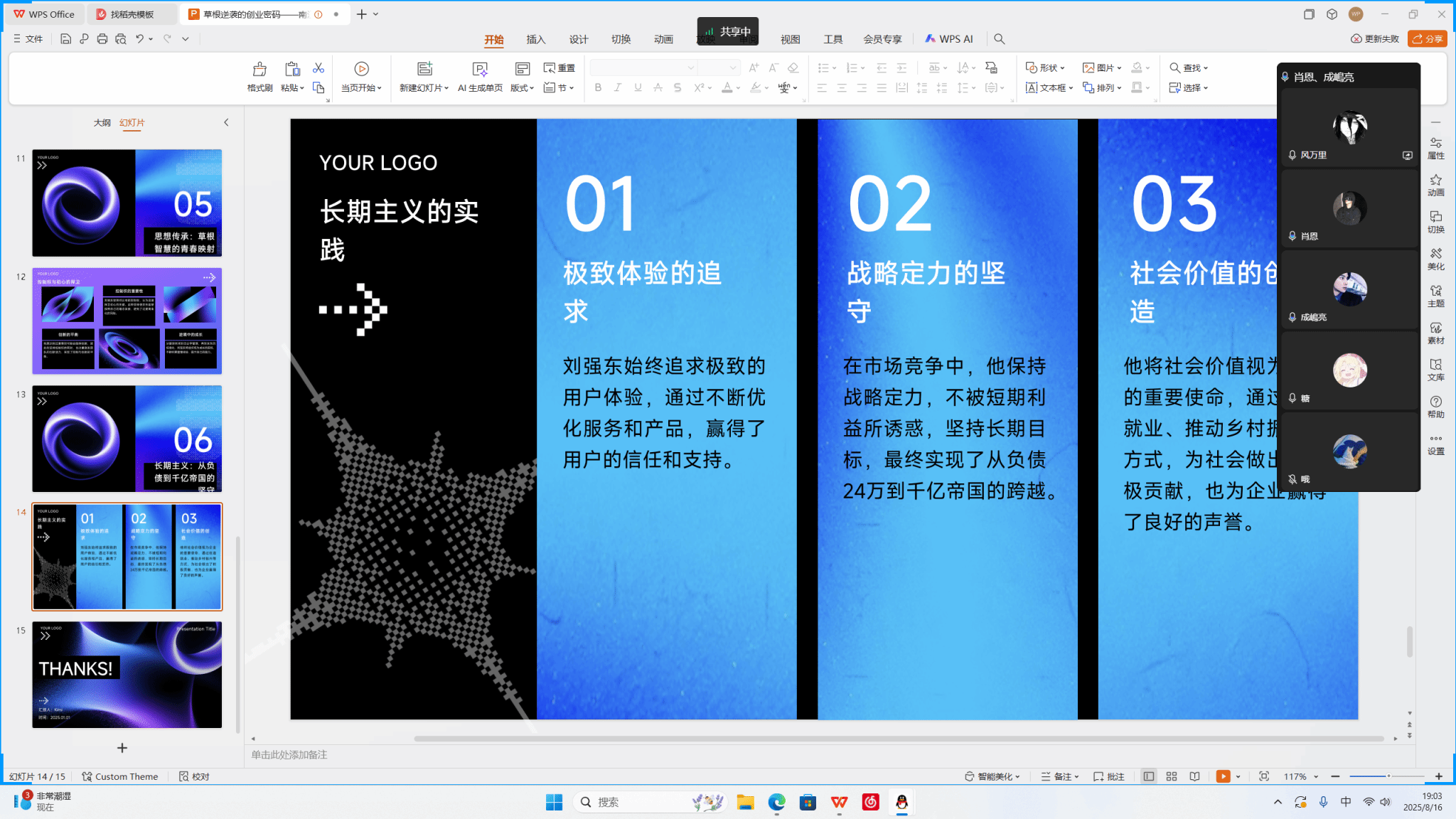Click the AI 生成单页 icon

click(480, 69)
